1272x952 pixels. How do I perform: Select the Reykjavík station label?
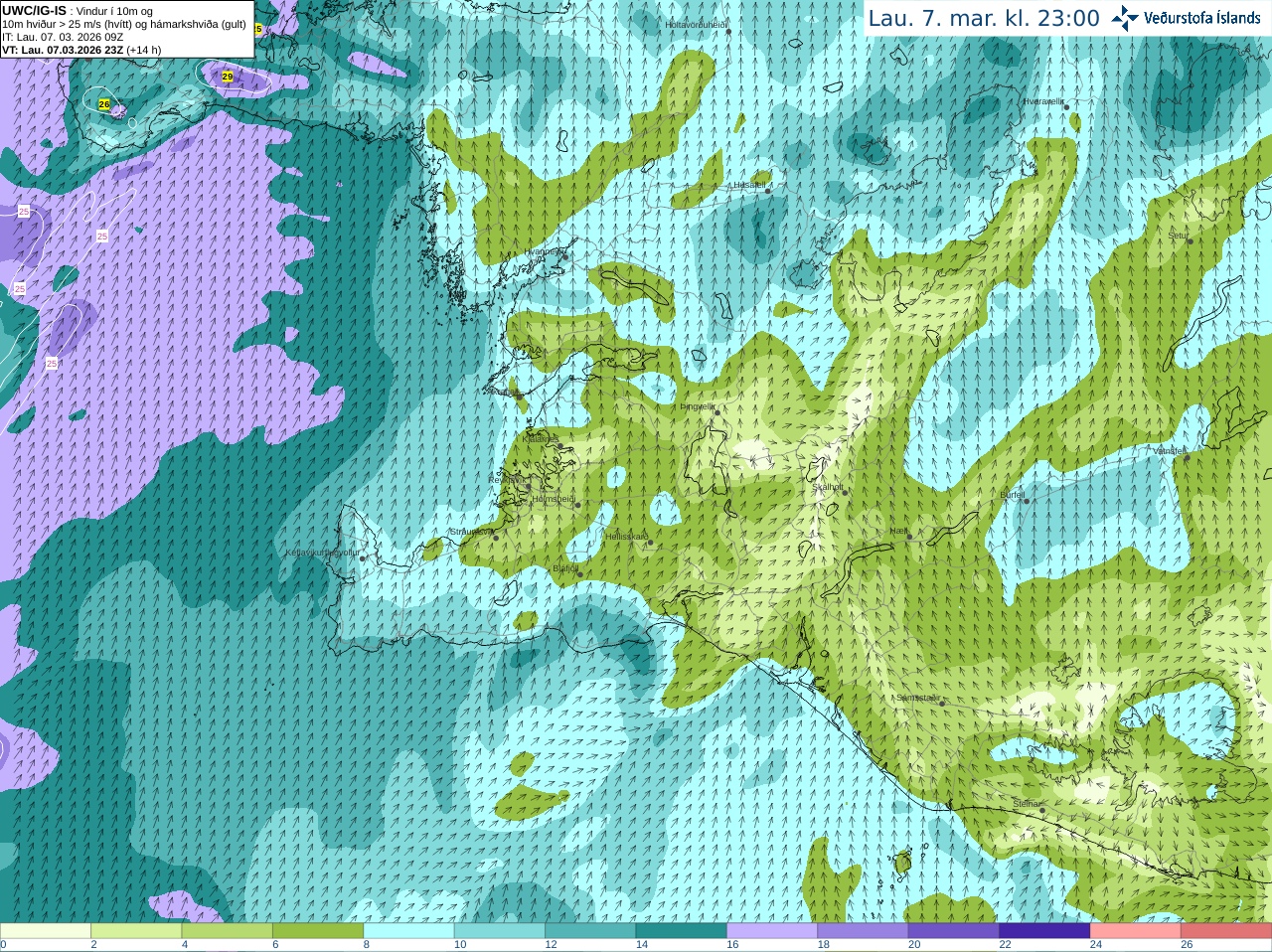point(506,479)
